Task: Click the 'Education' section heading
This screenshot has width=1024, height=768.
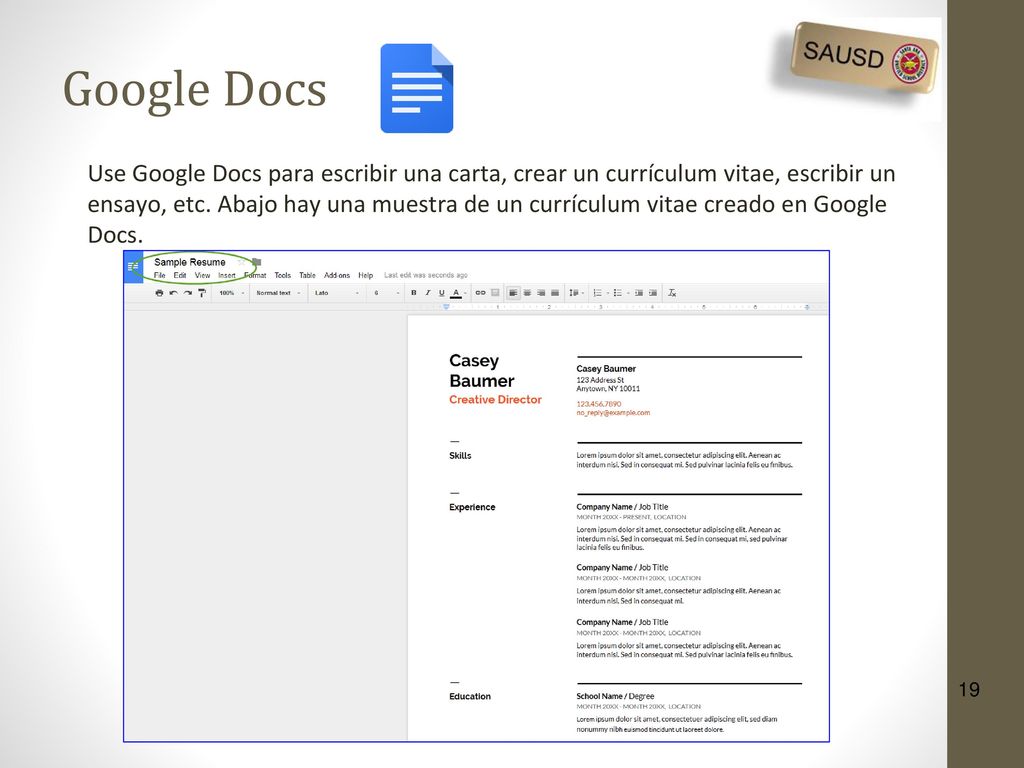Action: 470,696
